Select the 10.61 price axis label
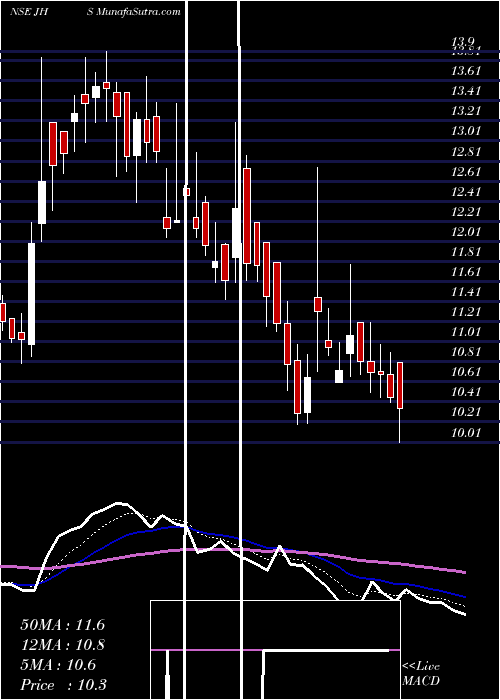This screenshot has height=700, width=500. point(466,372)
